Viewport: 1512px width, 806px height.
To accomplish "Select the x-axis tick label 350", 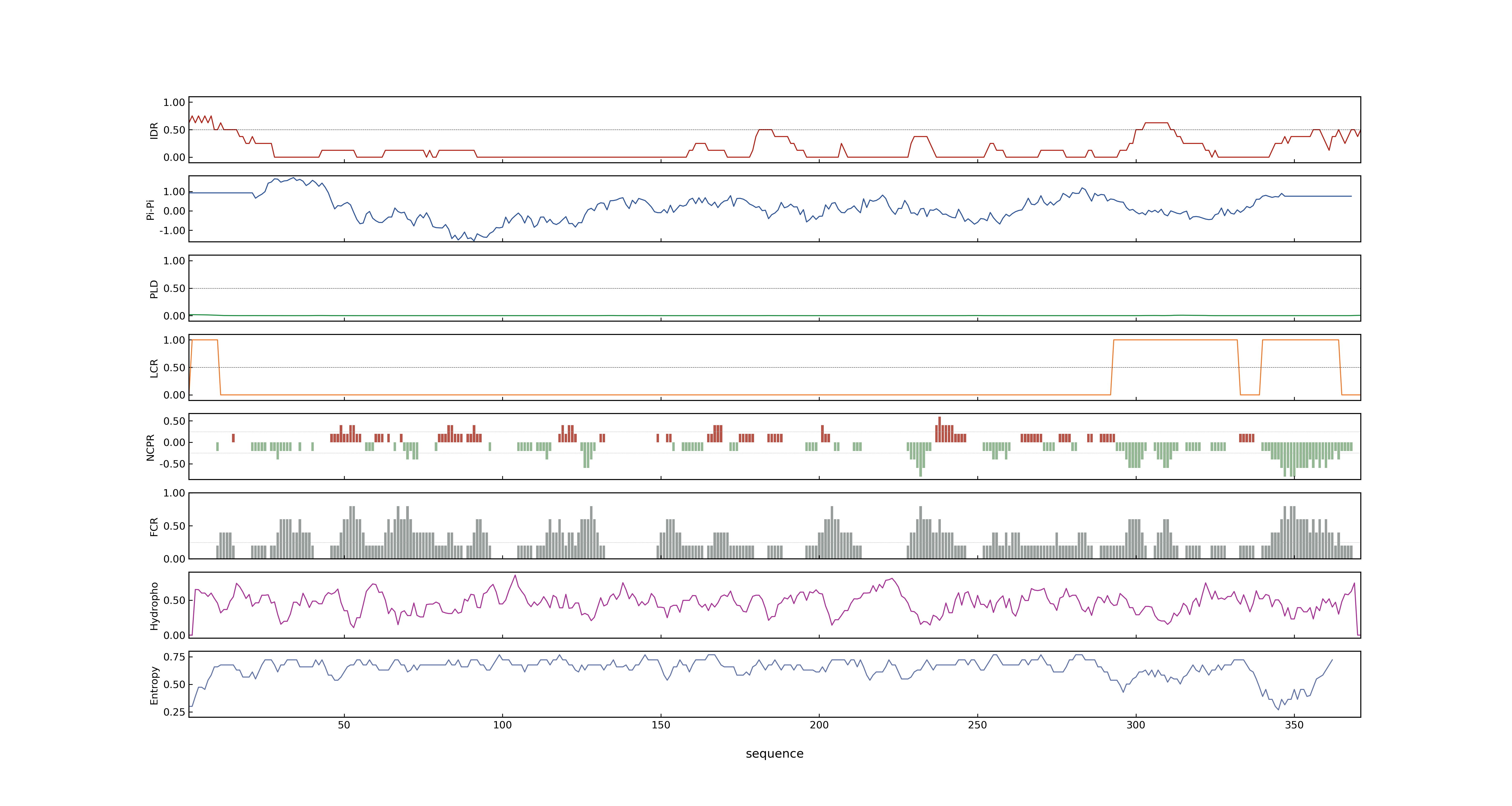I will click(1294, 725).
